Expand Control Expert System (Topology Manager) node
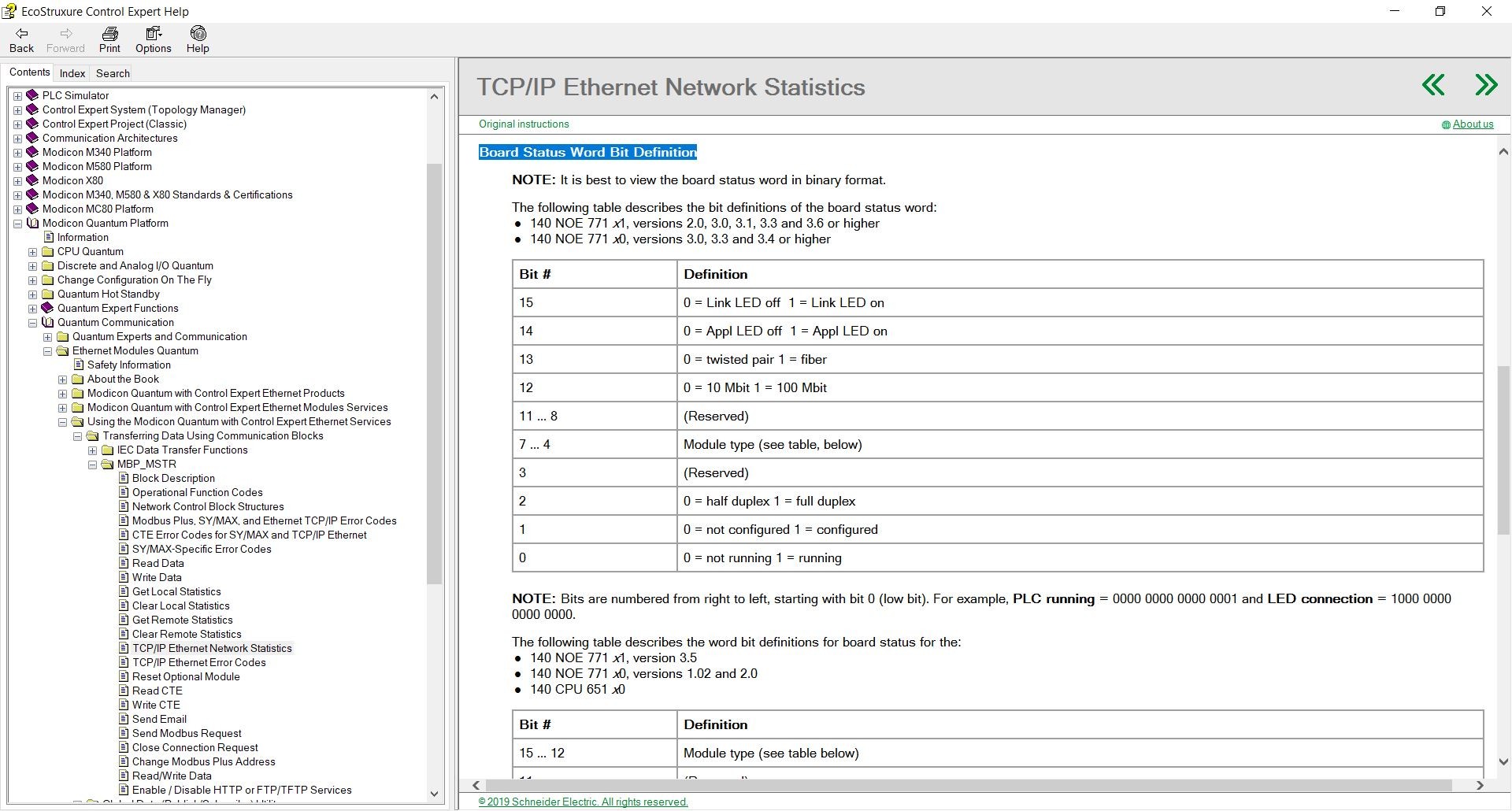 pyautogui.click(x=17, y=110)
